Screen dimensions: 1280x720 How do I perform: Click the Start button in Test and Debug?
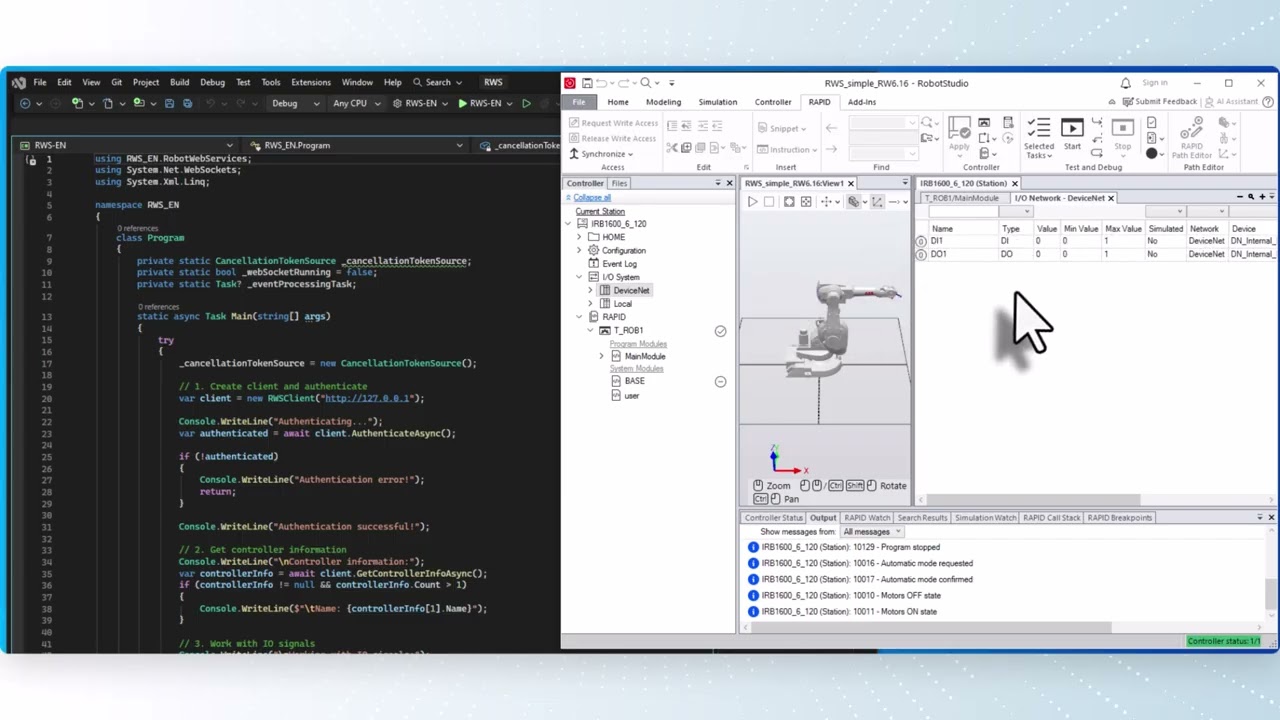(x=1072, y=135)
